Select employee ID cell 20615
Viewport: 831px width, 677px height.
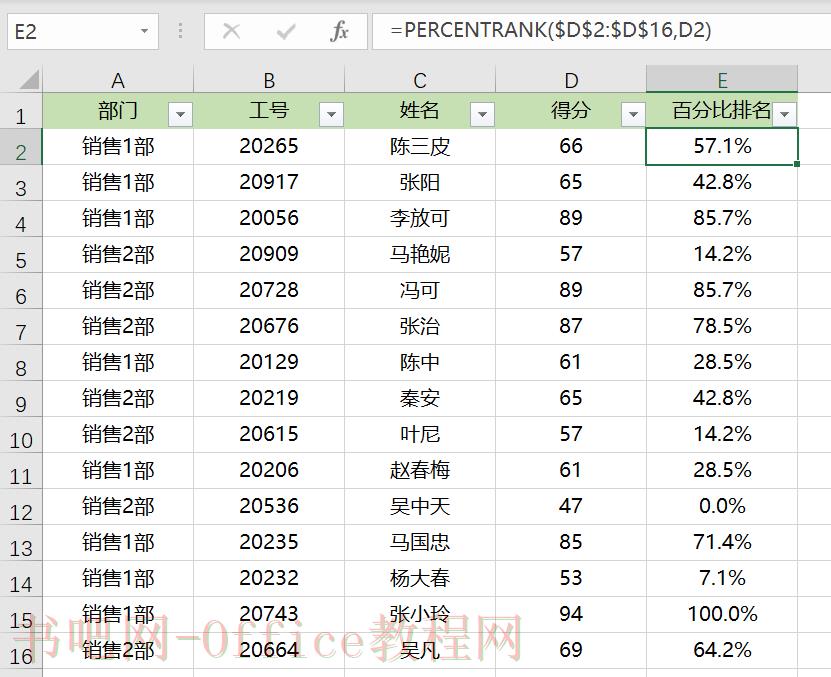pos(269,435)
